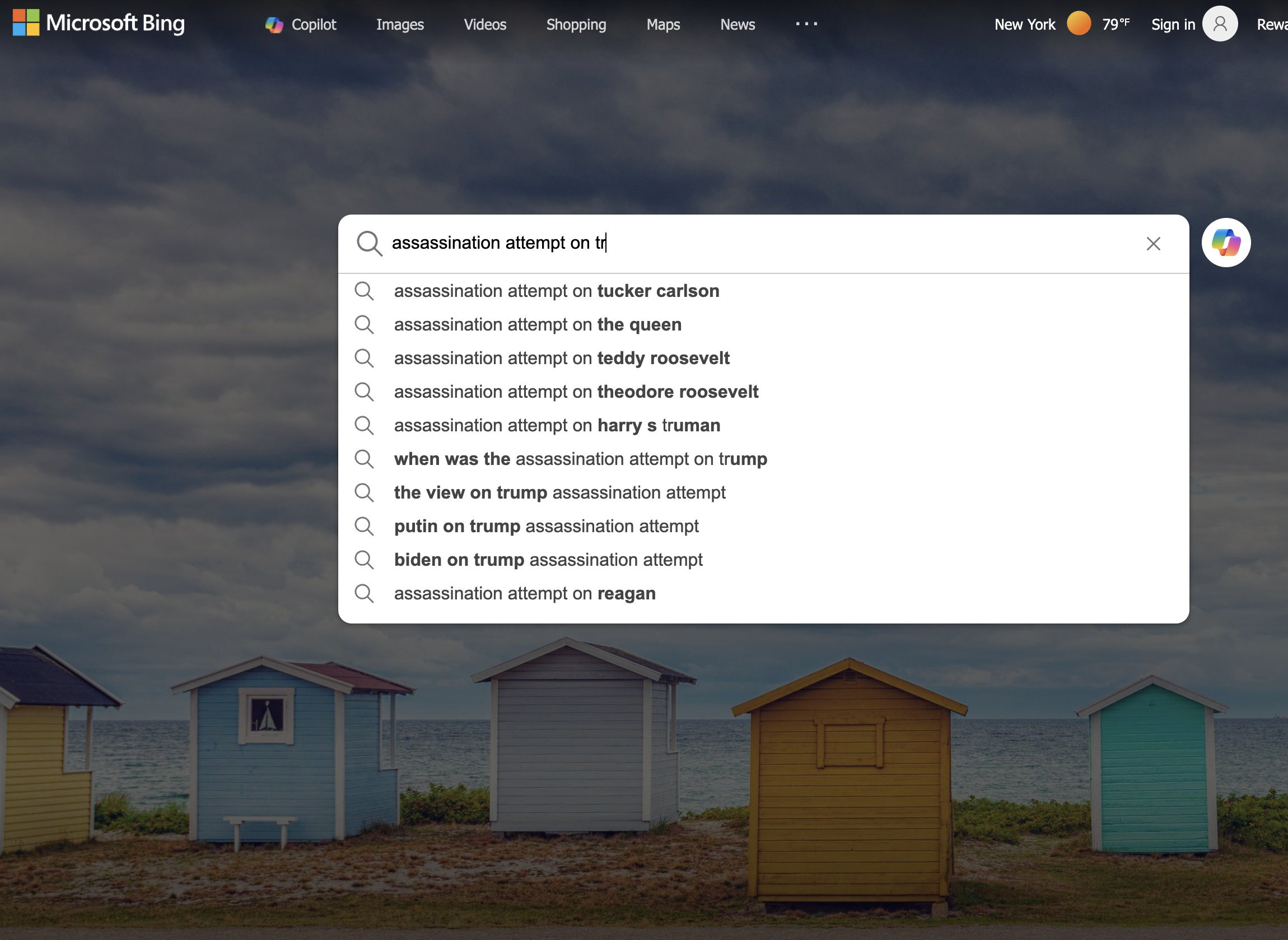Click magnifier icon beside tucker carlson suggestion
1288x940 pixels.
(x=364, y=291)
